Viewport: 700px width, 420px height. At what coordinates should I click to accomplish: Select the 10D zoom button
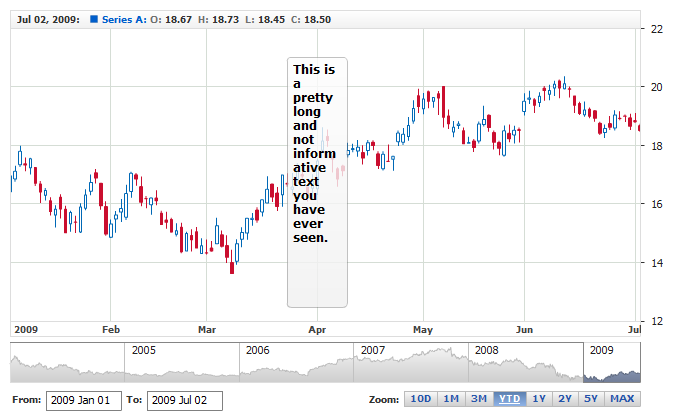click(x=421, y=399)
